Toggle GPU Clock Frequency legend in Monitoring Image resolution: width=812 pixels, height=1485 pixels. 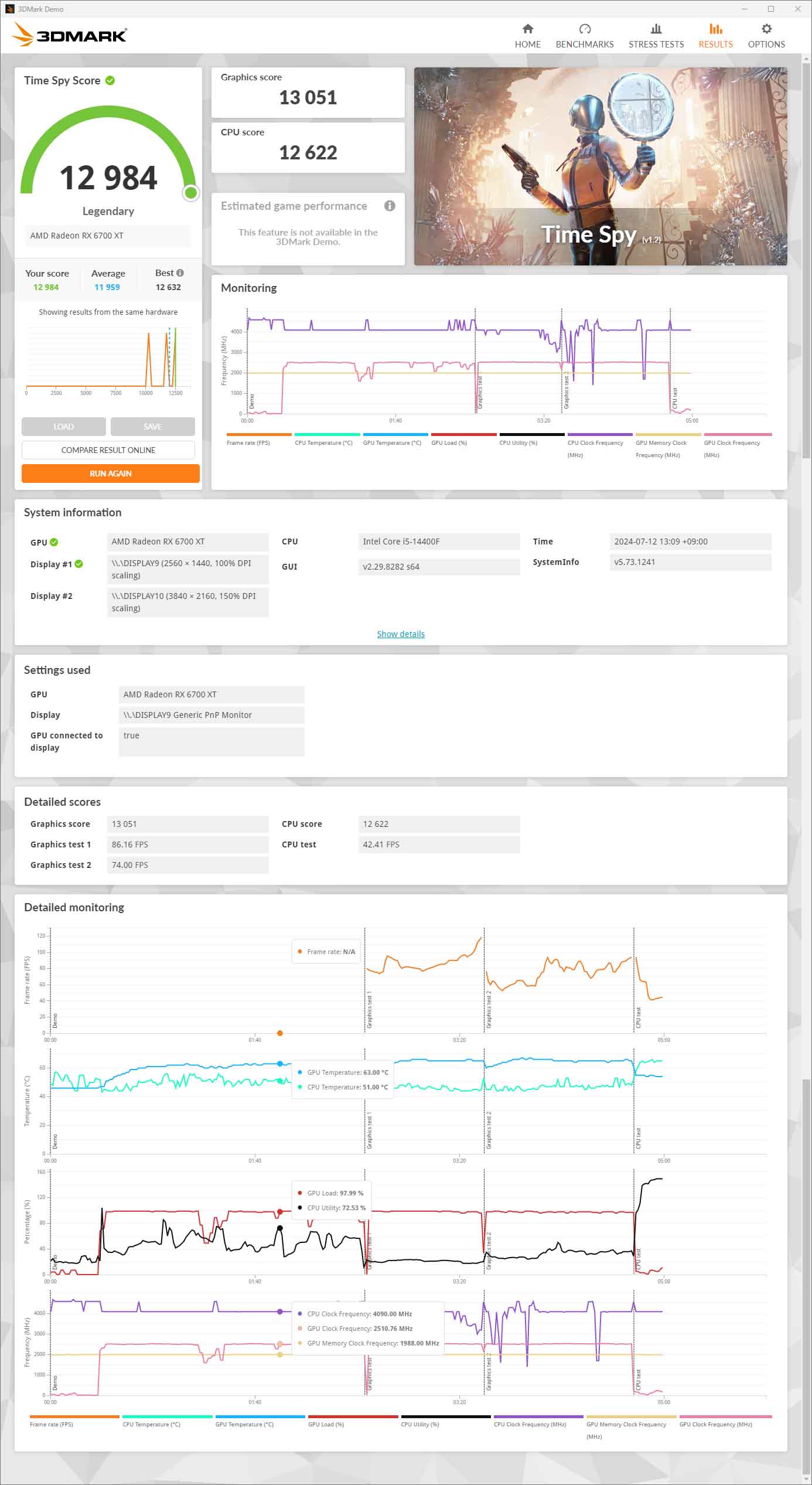738,445
